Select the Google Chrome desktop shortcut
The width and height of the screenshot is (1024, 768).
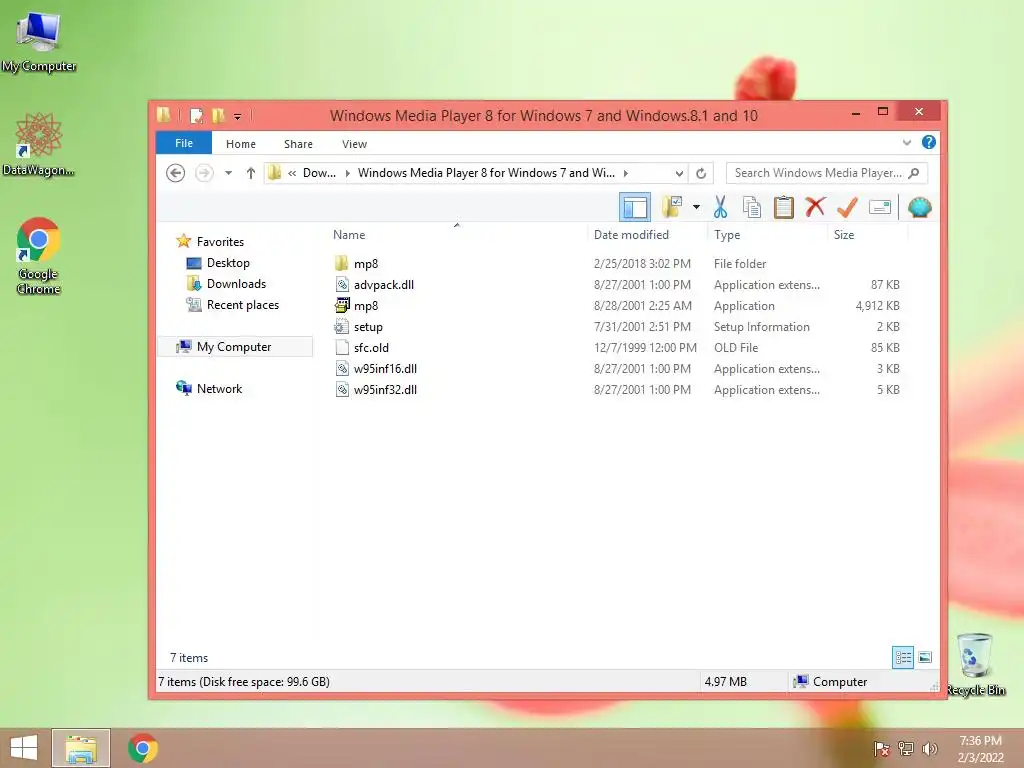[39, 256]
